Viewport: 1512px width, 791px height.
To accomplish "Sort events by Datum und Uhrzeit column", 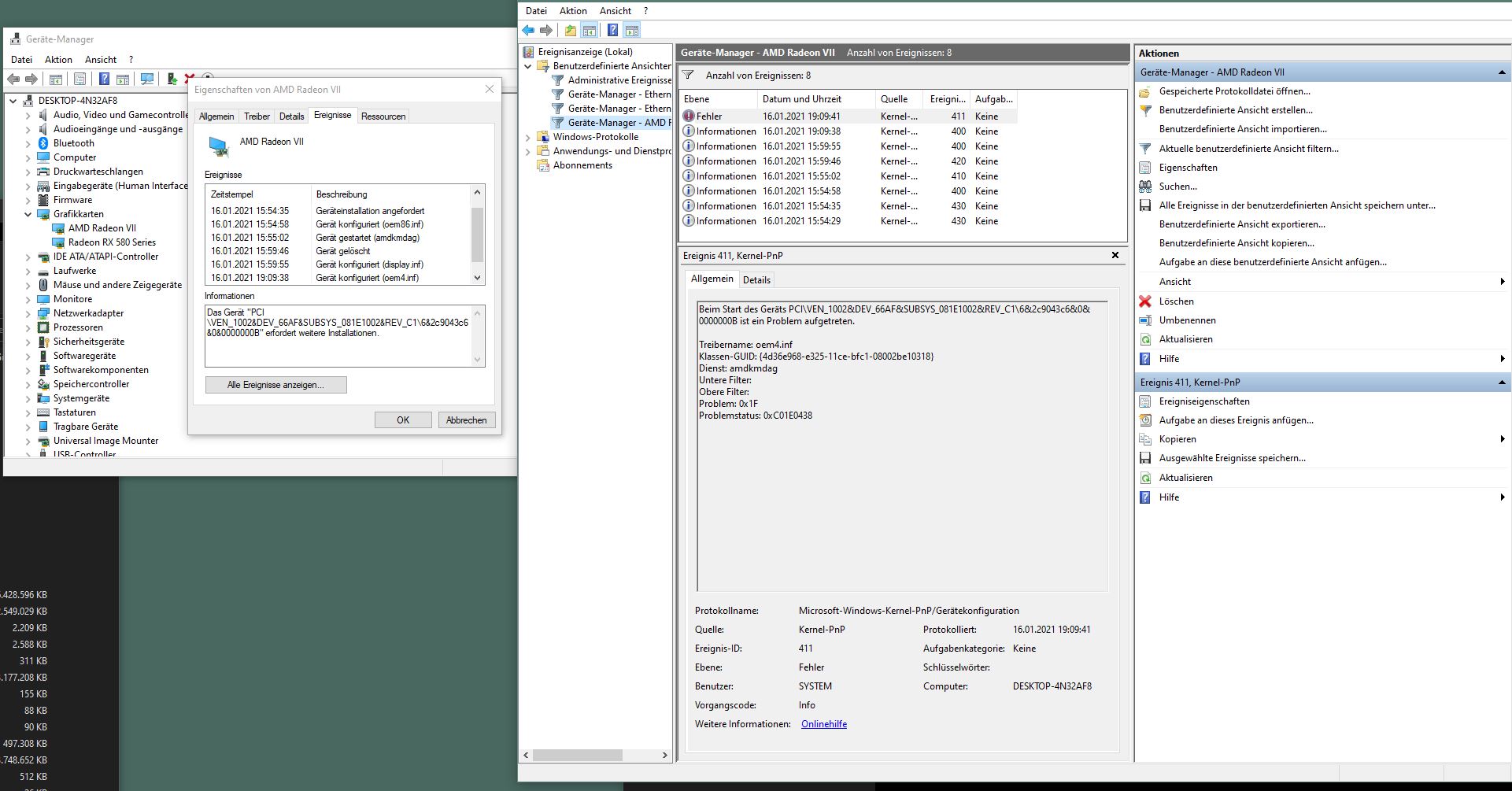I will (x=815, y=99).
